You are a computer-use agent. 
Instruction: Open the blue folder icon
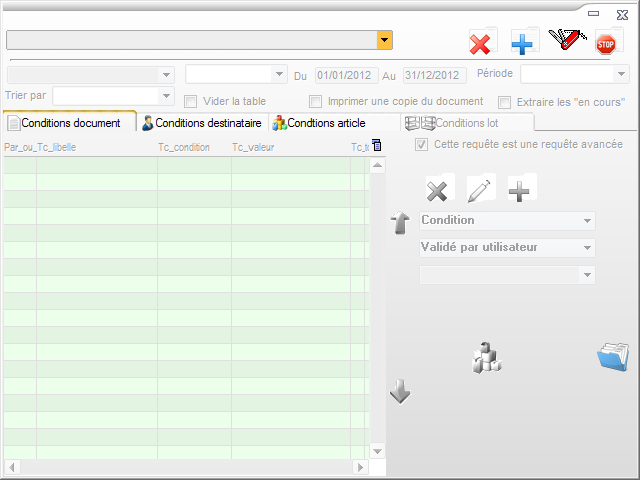coord(611,357)
